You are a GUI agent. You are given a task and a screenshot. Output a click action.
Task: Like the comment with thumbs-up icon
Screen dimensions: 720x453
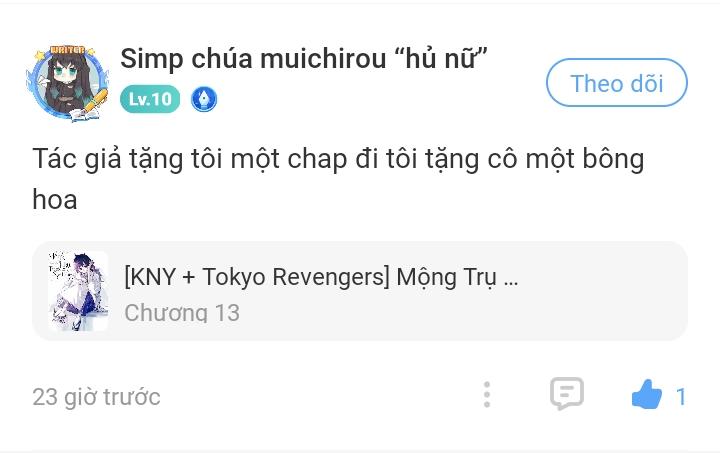[647, 394]
